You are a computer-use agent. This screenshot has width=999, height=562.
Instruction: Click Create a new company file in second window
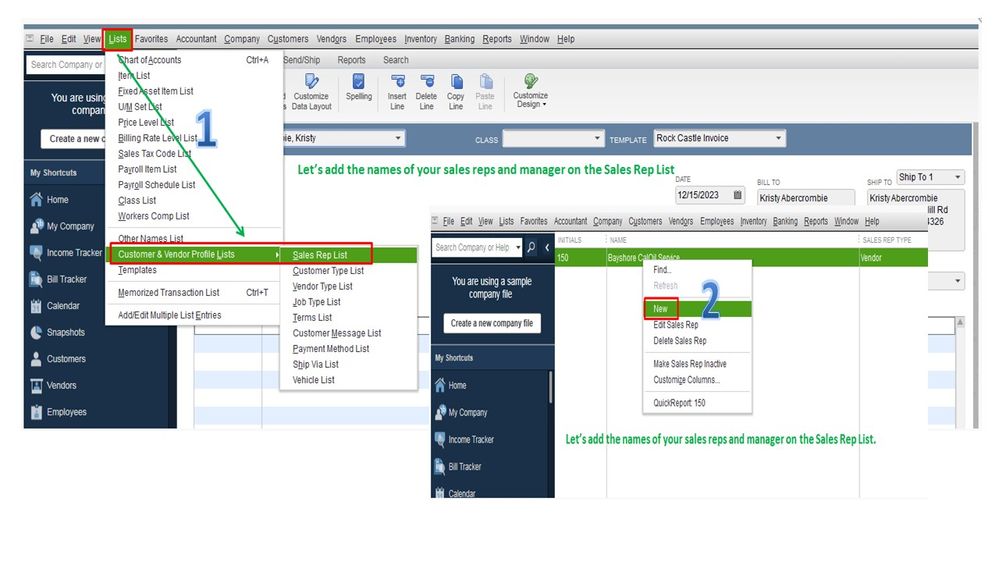492,323
